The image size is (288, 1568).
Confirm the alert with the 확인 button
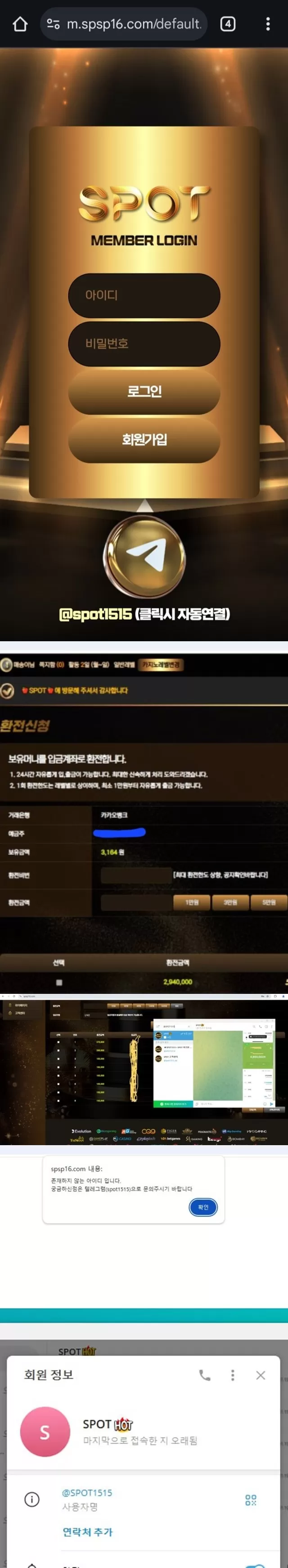click(203, 1207)
